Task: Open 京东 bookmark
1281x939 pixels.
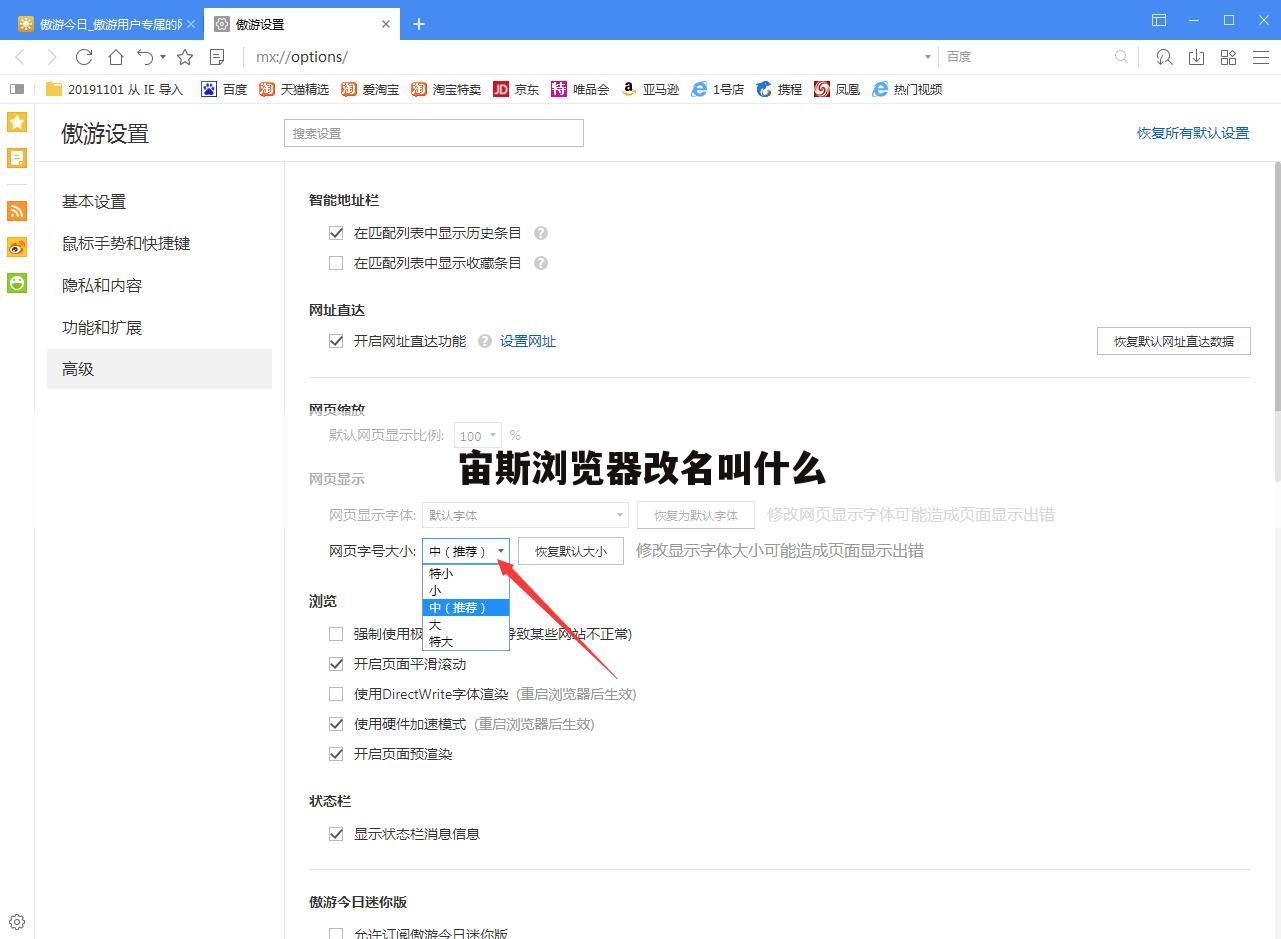Action: click(x=516, y=89)
